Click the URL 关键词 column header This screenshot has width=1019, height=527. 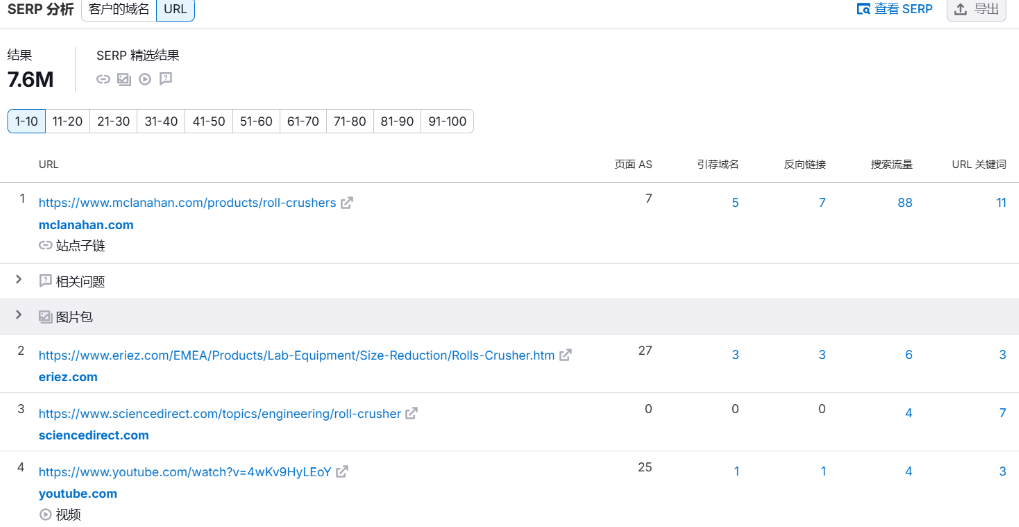979,164
